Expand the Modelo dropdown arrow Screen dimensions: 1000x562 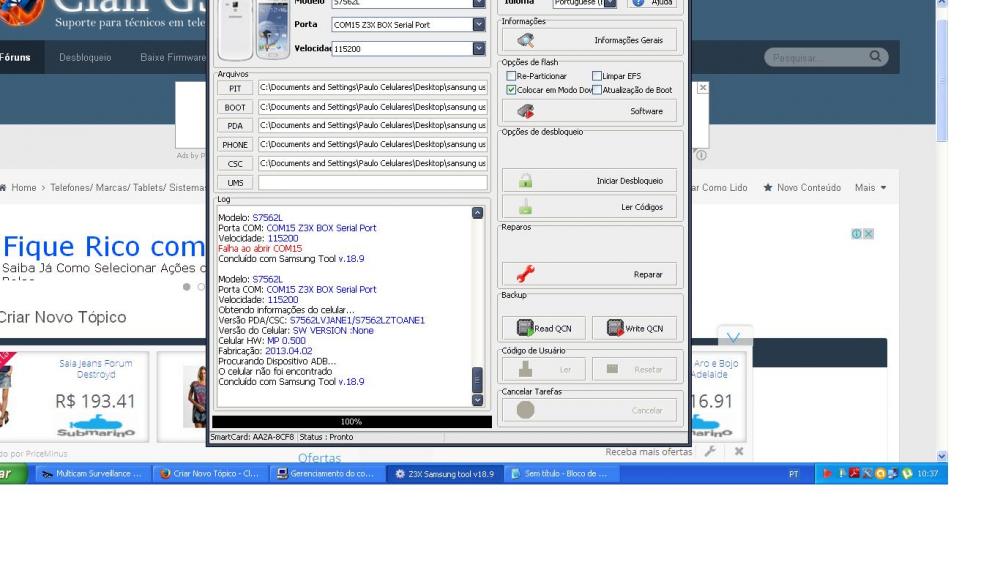pyautogui.click(x=479, y=3)
